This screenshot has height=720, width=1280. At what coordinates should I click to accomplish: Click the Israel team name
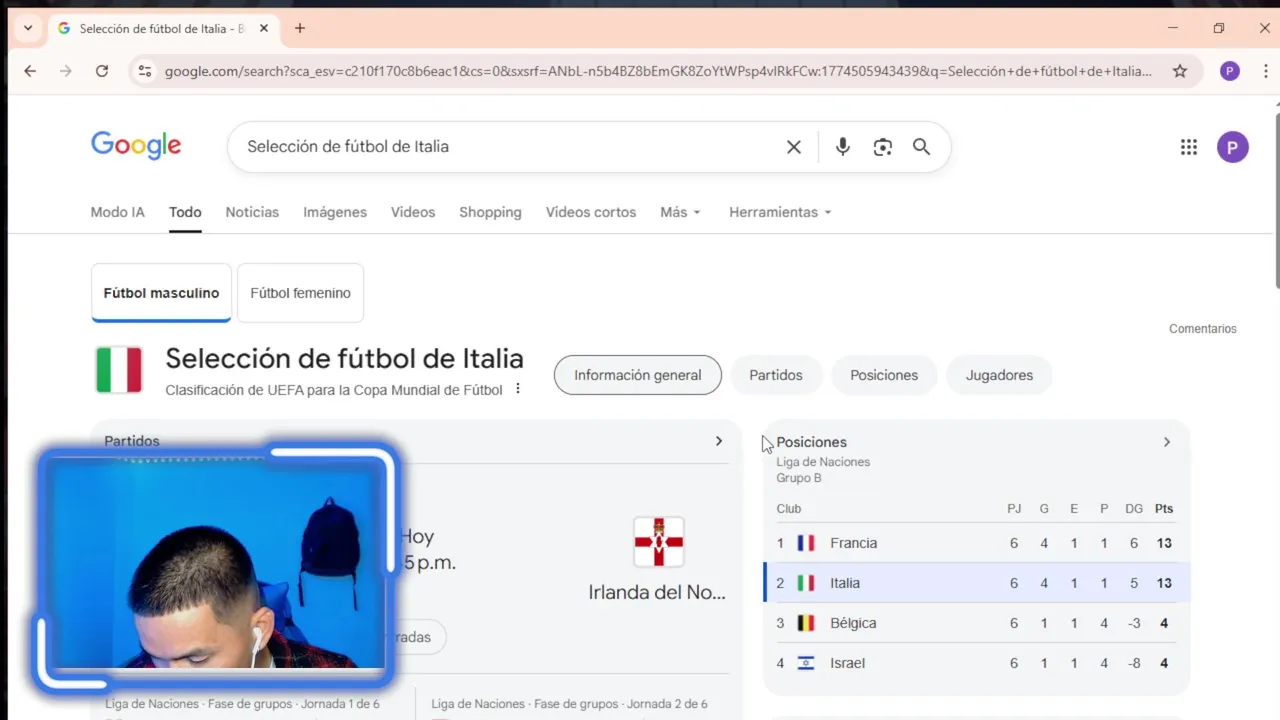848,663
